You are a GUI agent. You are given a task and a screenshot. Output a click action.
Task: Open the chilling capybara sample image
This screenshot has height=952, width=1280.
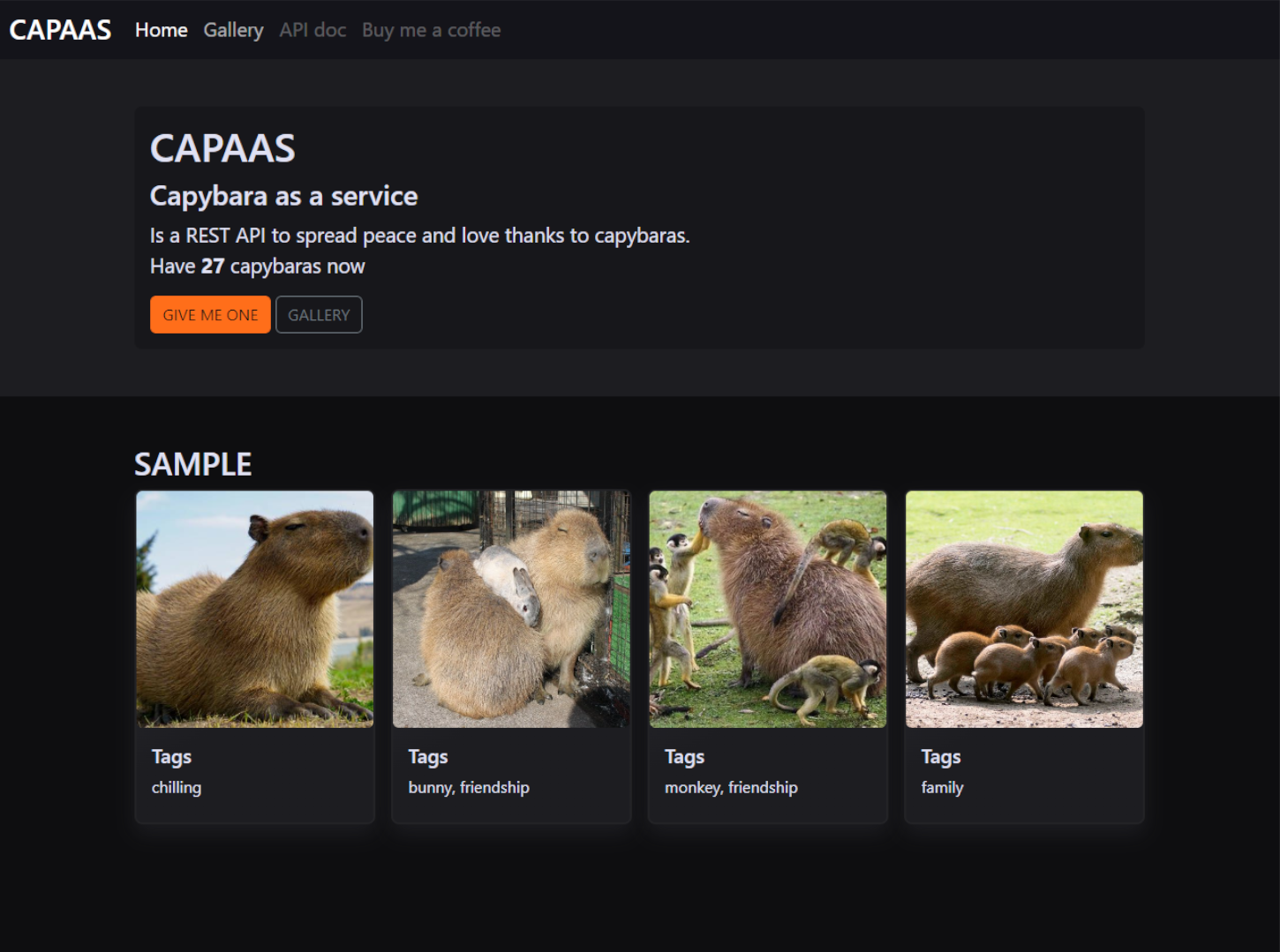point(255,609)
